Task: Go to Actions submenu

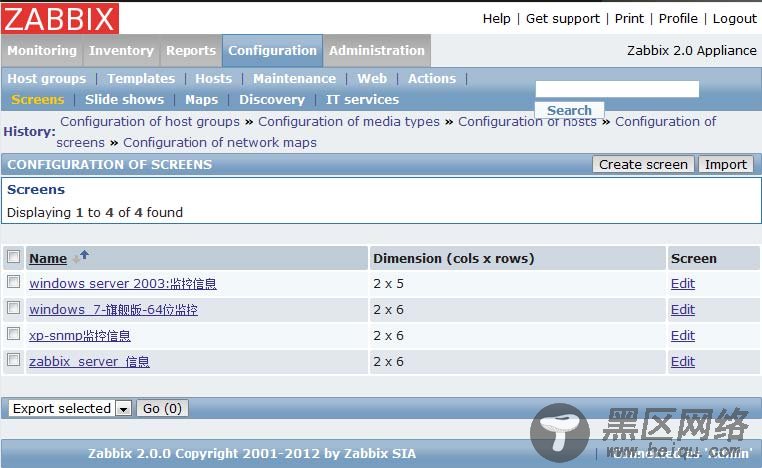Action: tap(432, 79)
